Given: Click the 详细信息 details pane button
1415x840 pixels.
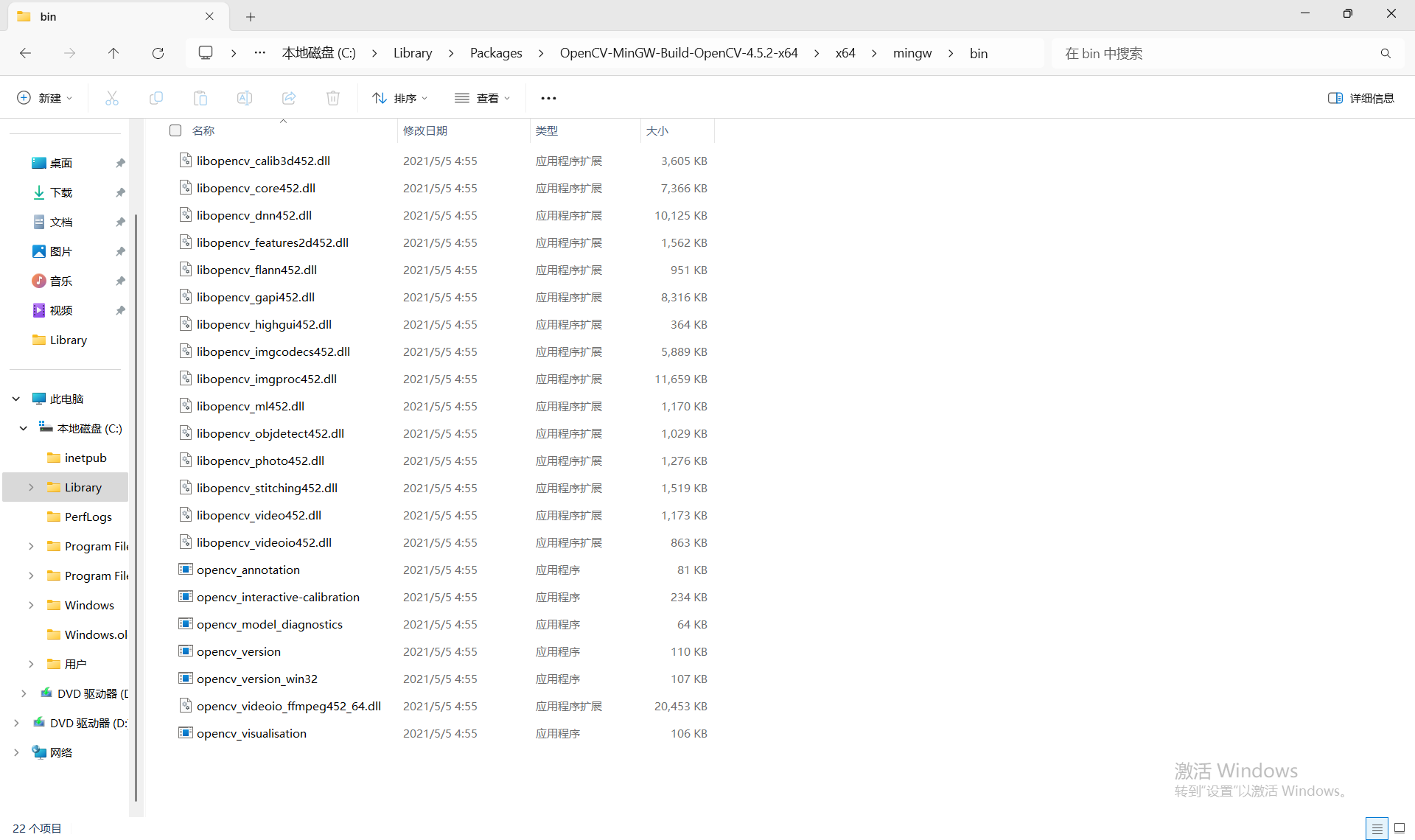Looking at the screenshot, I should click(1361, 98).
